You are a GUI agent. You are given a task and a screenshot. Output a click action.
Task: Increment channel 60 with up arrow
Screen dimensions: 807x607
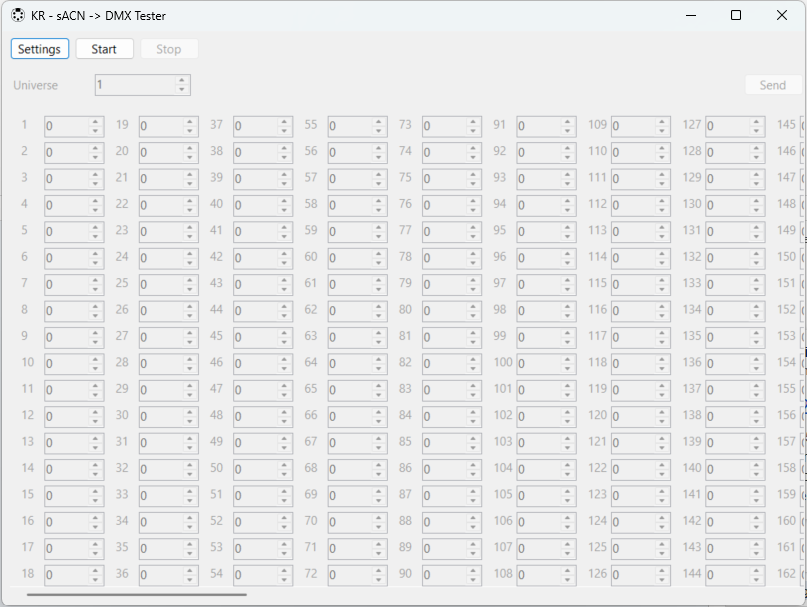pos(379,254)
